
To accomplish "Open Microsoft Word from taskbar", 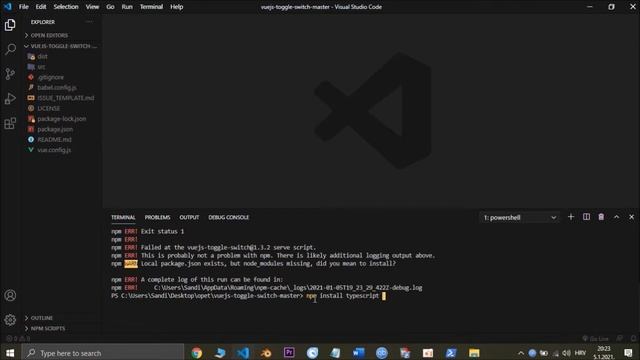I will coord(359,353).
